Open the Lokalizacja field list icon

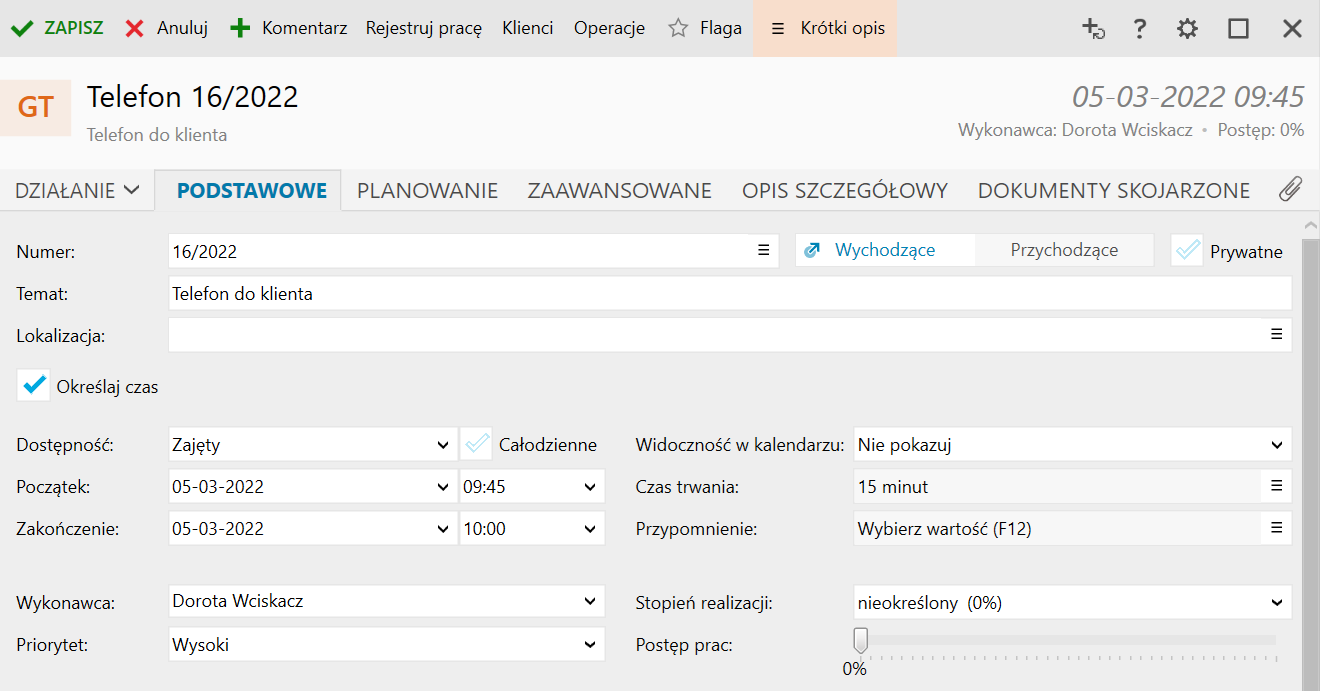tap(1276, 335)
